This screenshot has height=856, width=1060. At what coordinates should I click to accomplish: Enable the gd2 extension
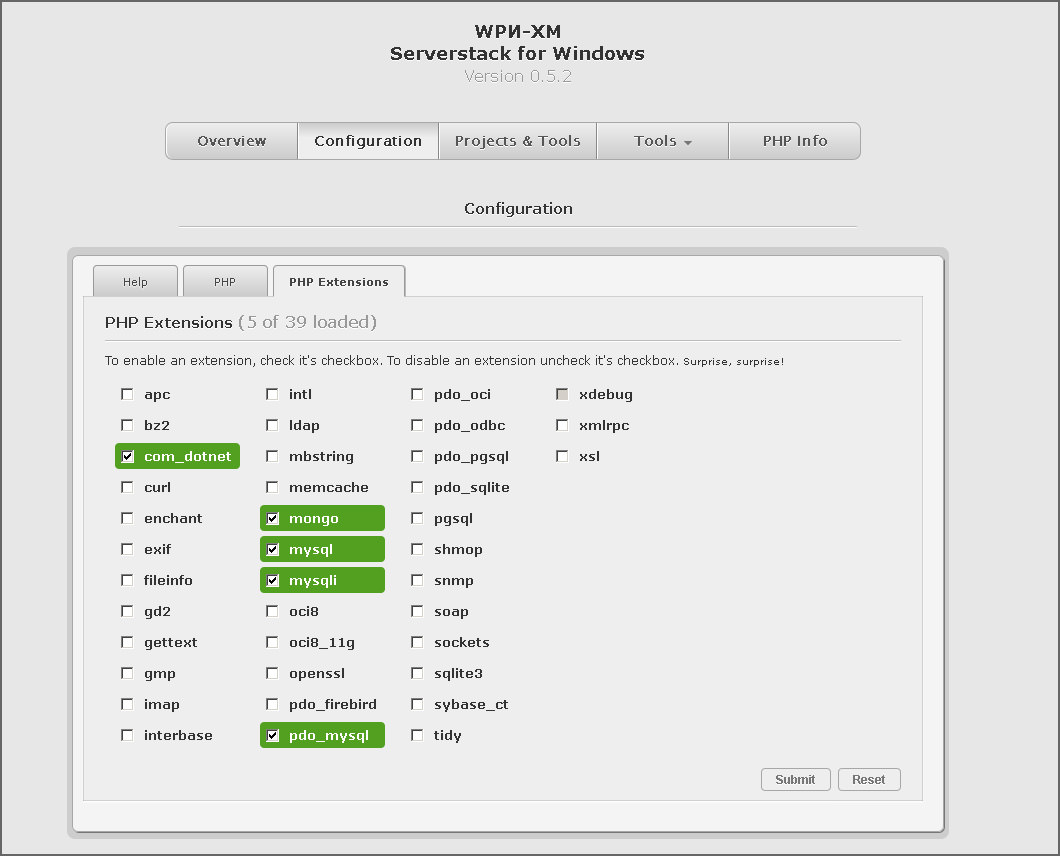click(x=127, y=611)
